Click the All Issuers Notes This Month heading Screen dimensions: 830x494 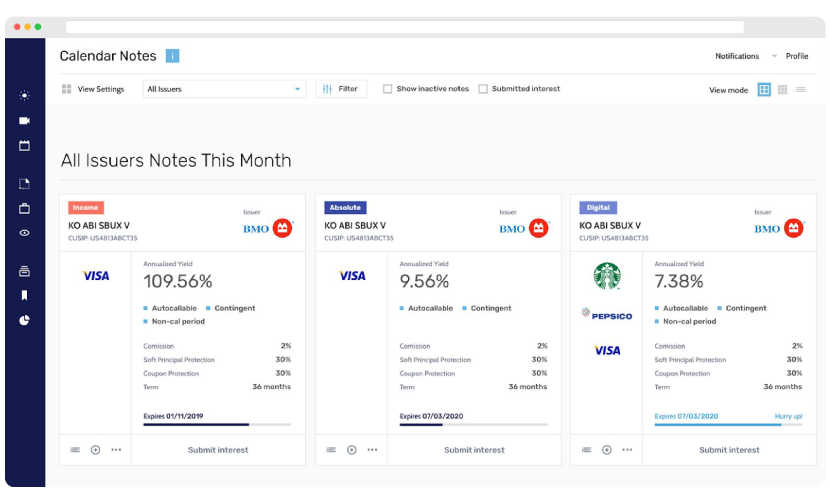176,160
